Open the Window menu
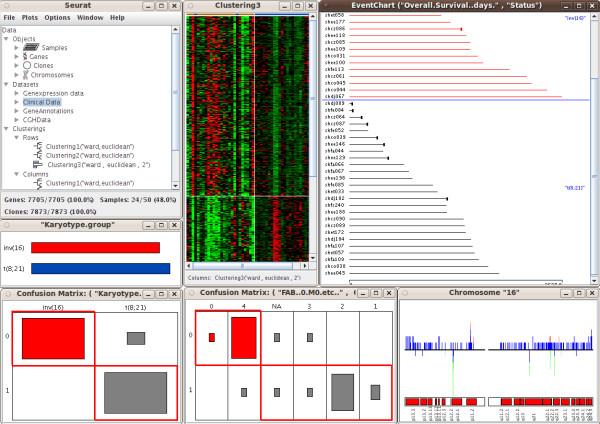The height and width of the screenshot is (424, 600). pos(90,18)
